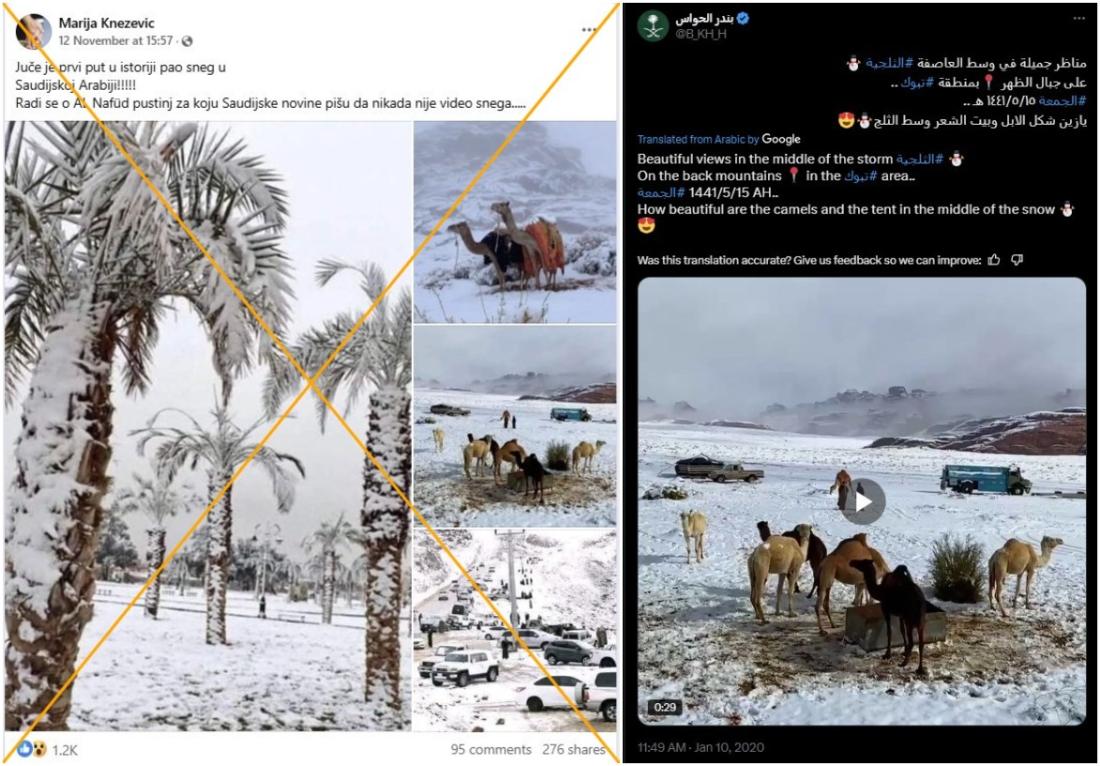Play the camel video in the tweet
This screenshot has height=766, width=1100.
pos(863,502)
